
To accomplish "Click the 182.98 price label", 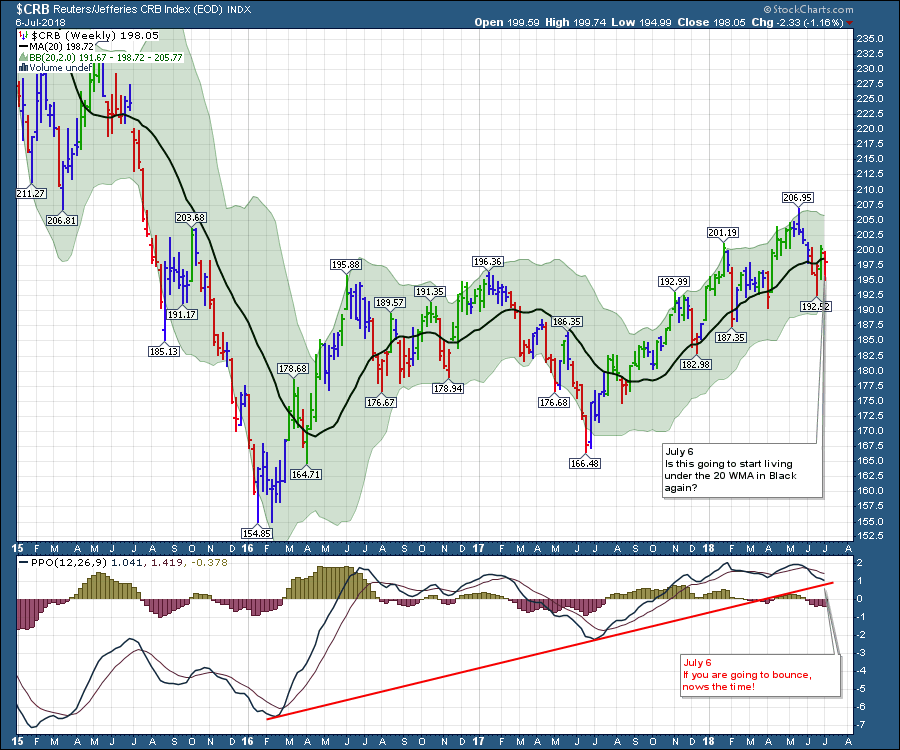I will pyautogui.click(x=696, y=364).
